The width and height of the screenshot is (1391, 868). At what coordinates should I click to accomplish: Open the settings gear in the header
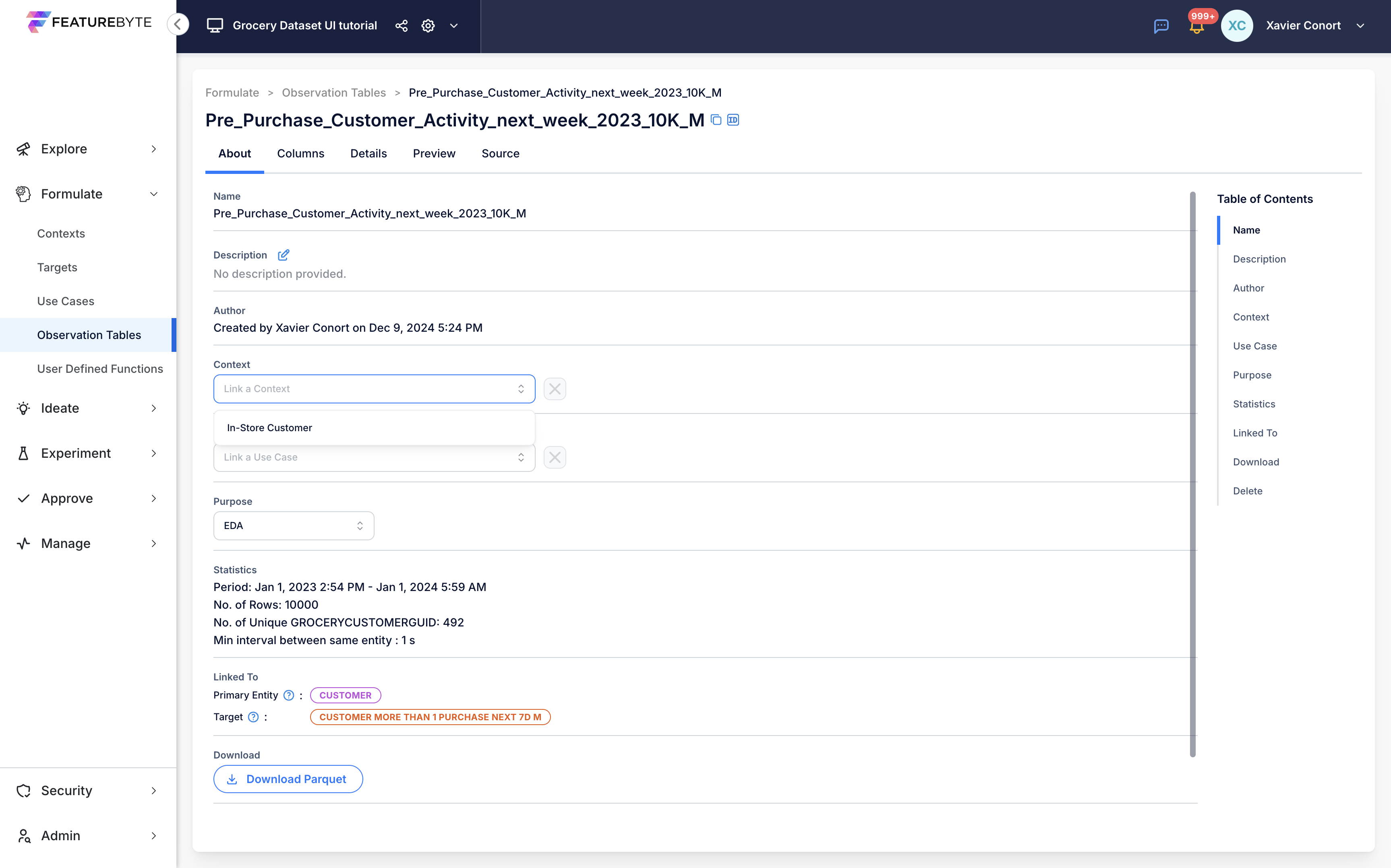(428, 25)
